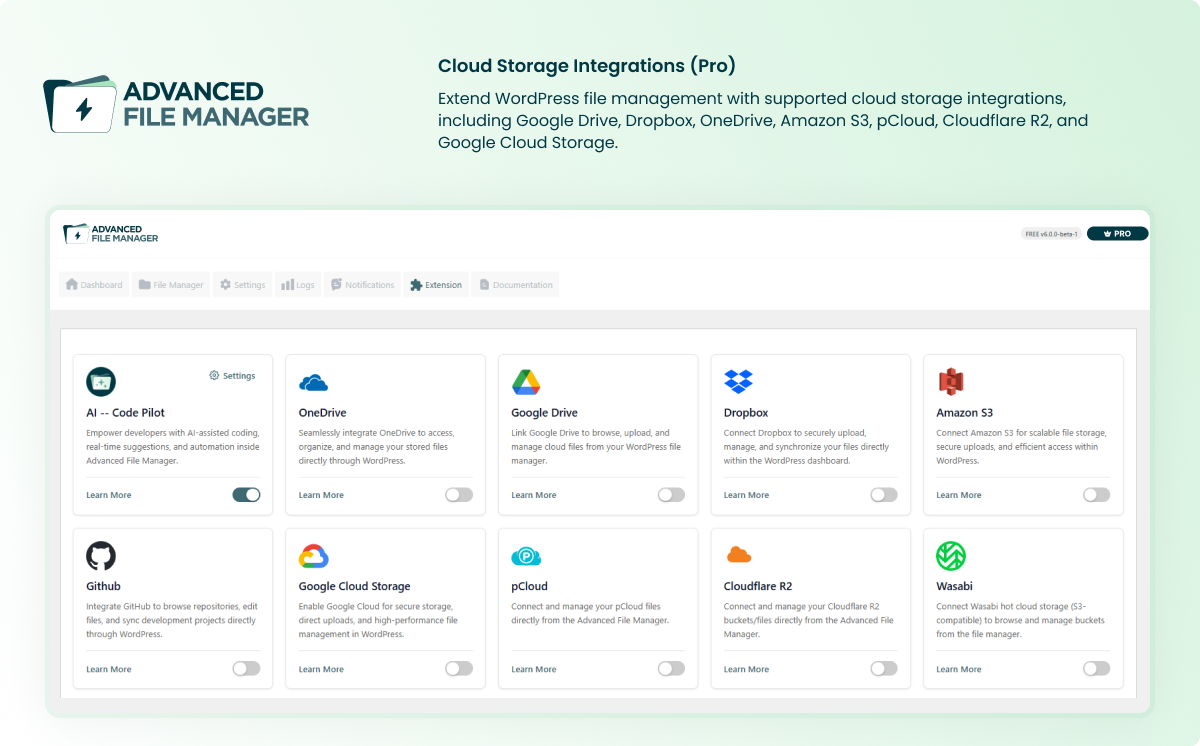Select the Extension tab
Viewport: 1200px width, 746px height.
pyautogui.click(x=436, y=285)
